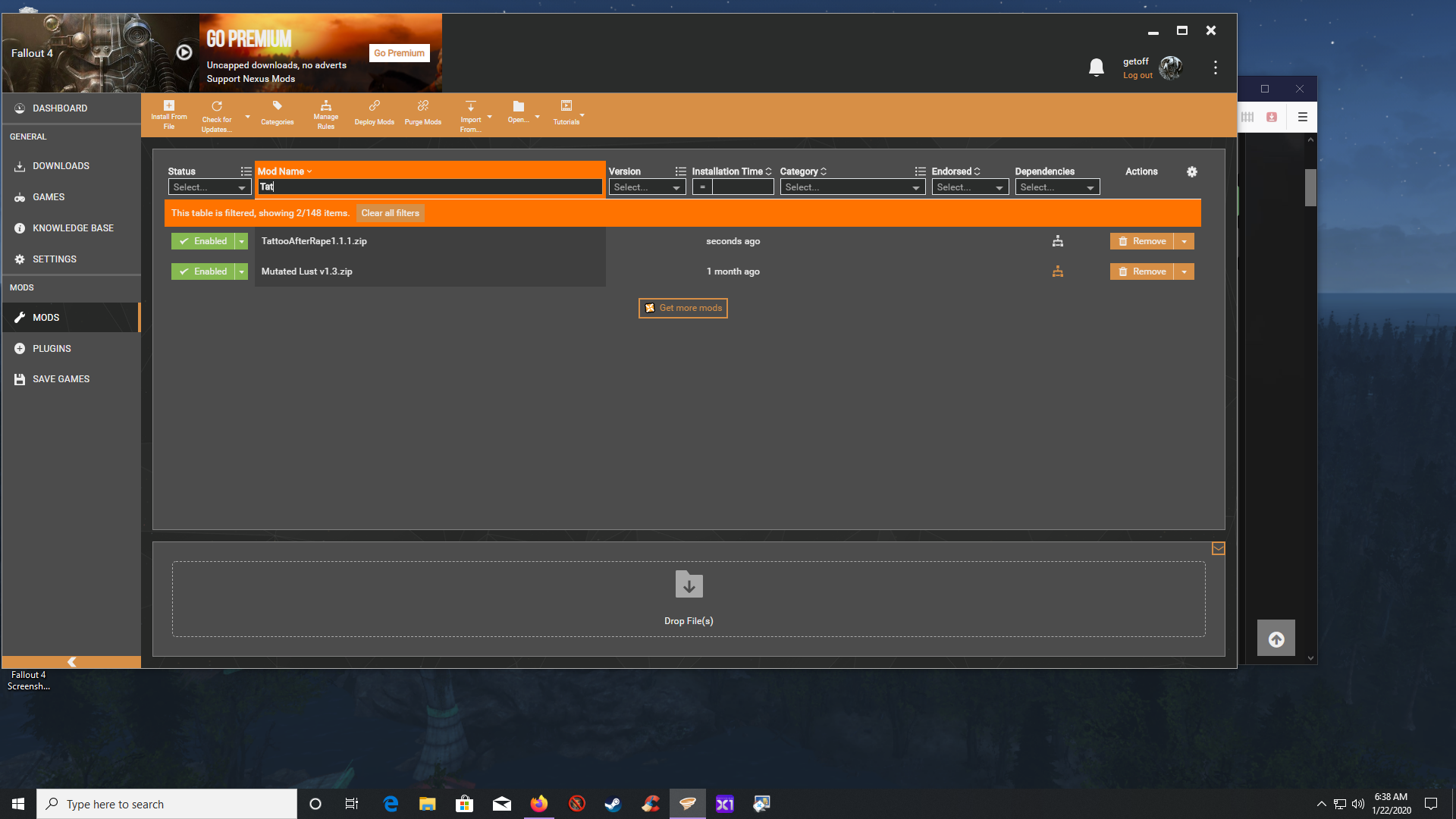
Task: Open Microsoft Edge from the taskbar
Action: click(x=391, y=804)
